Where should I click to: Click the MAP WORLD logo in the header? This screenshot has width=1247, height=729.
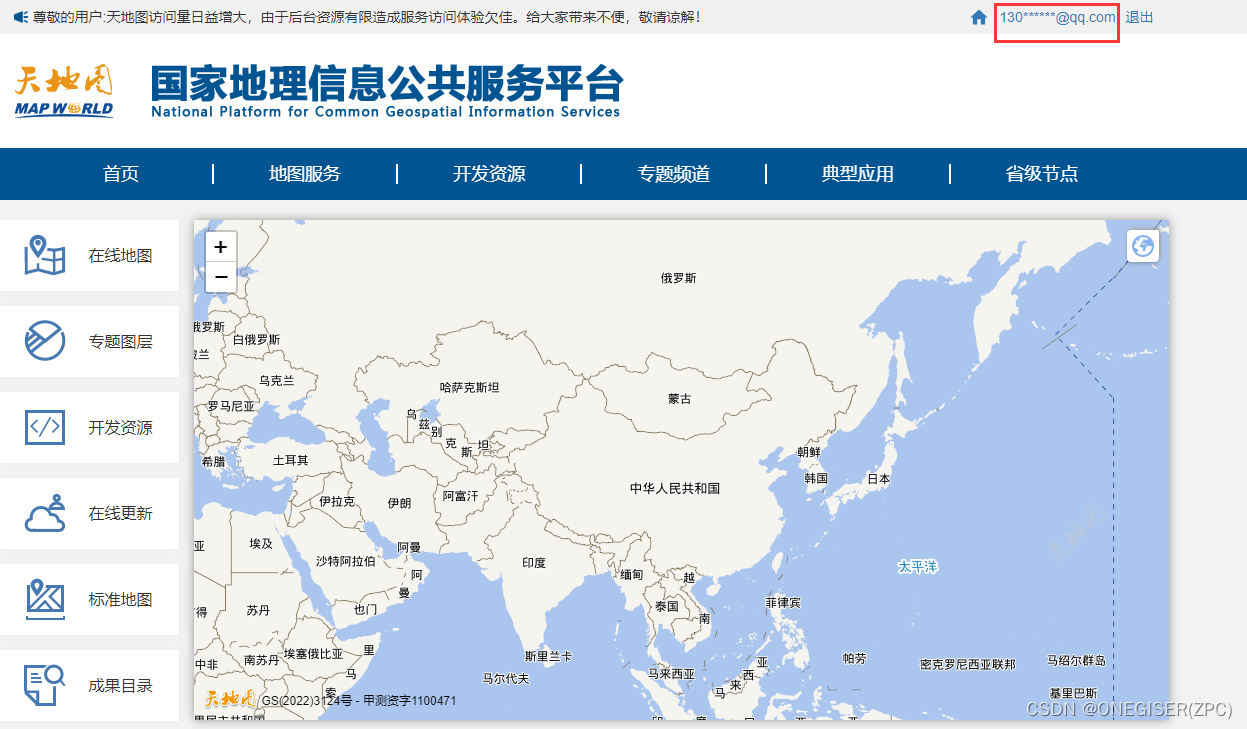(63, 90)
